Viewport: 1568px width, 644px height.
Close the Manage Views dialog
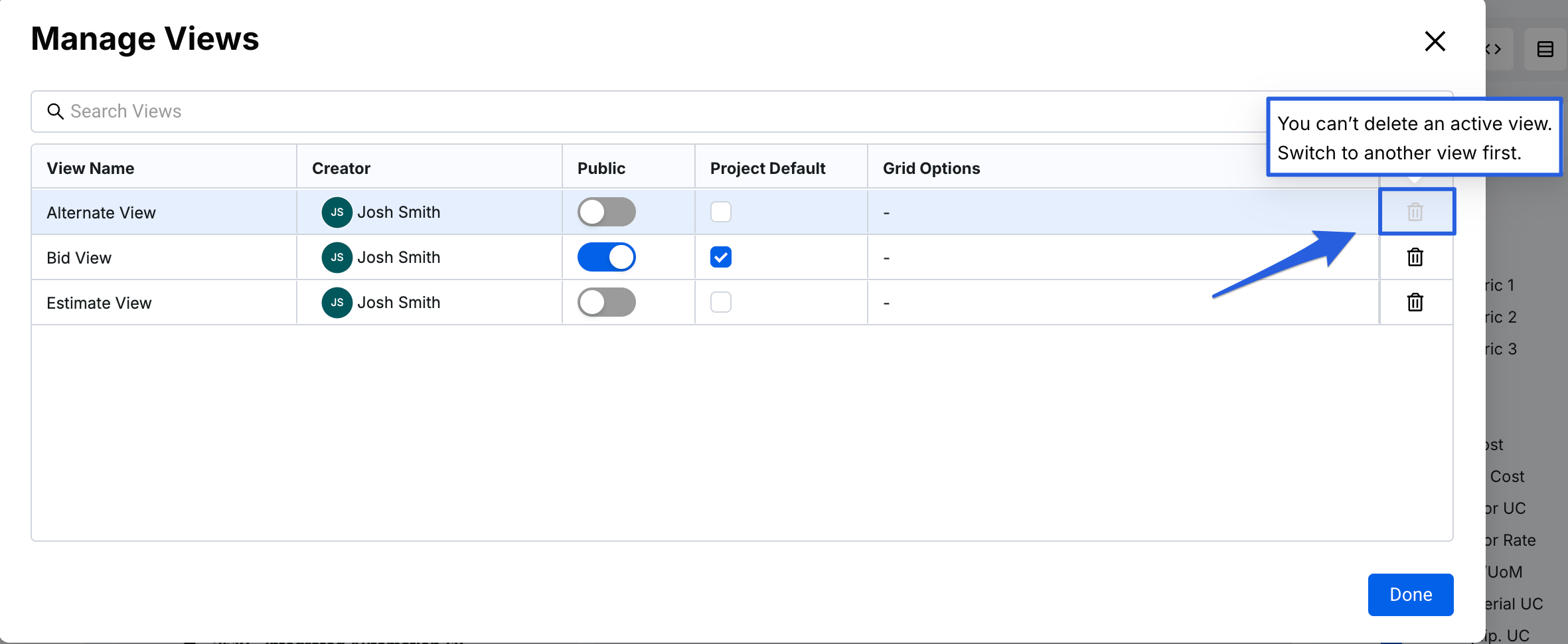coord(1435,41)
